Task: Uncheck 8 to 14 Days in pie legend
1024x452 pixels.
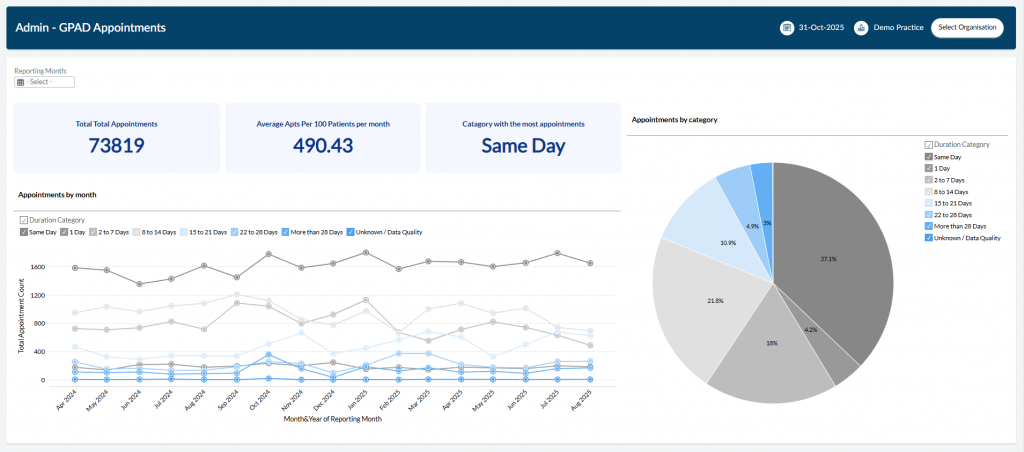Action: [930, 191]
